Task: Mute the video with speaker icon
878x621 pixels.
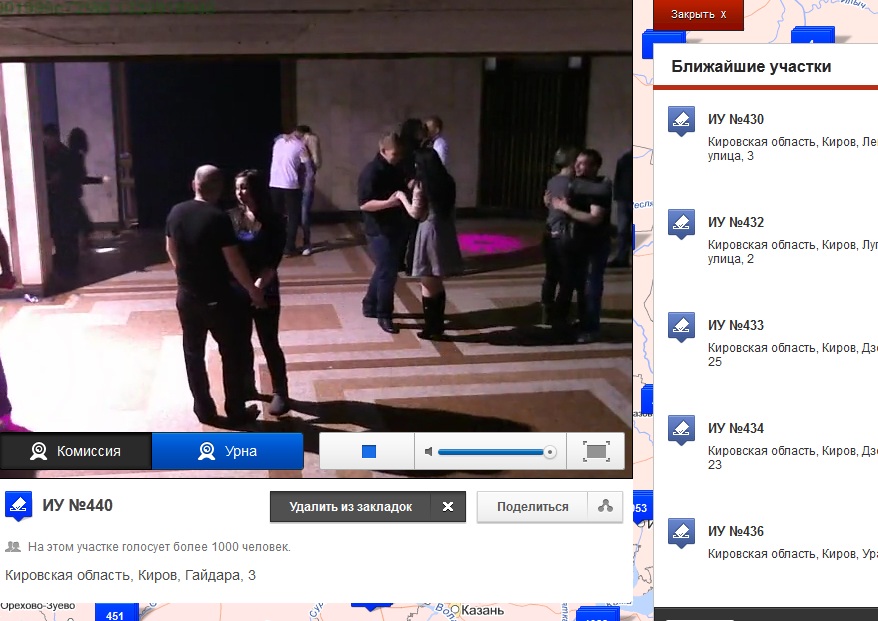Action: (428, 451)
